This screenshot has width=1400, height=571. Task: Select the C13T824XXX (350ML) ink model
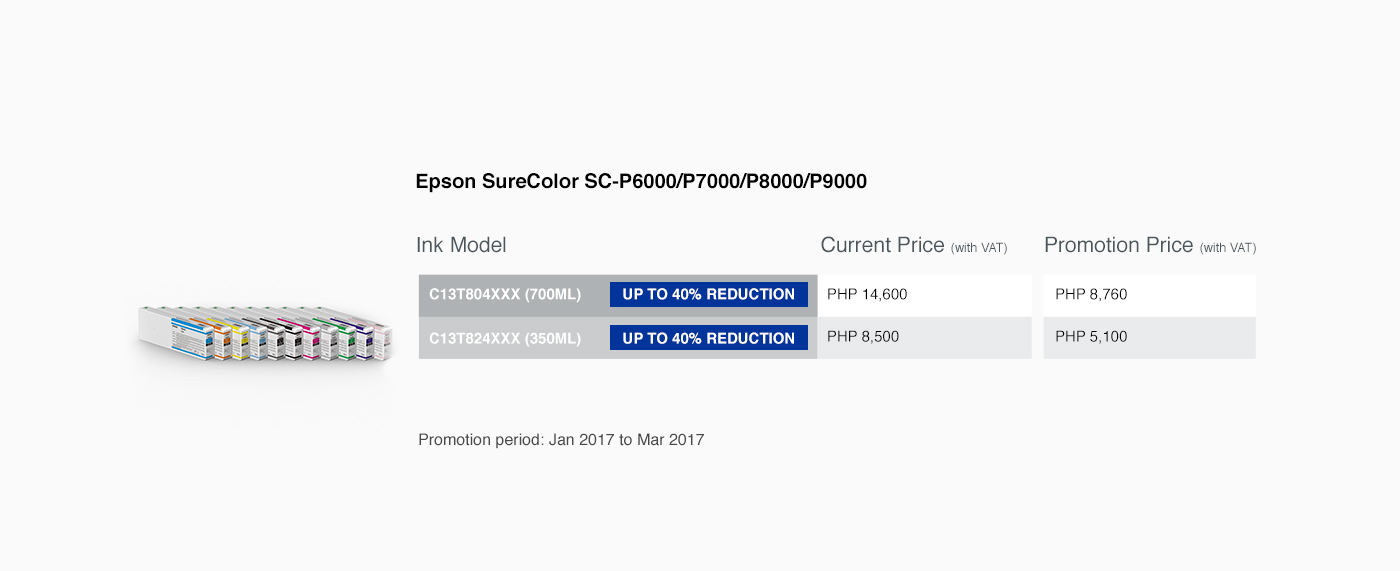[505, 339]
